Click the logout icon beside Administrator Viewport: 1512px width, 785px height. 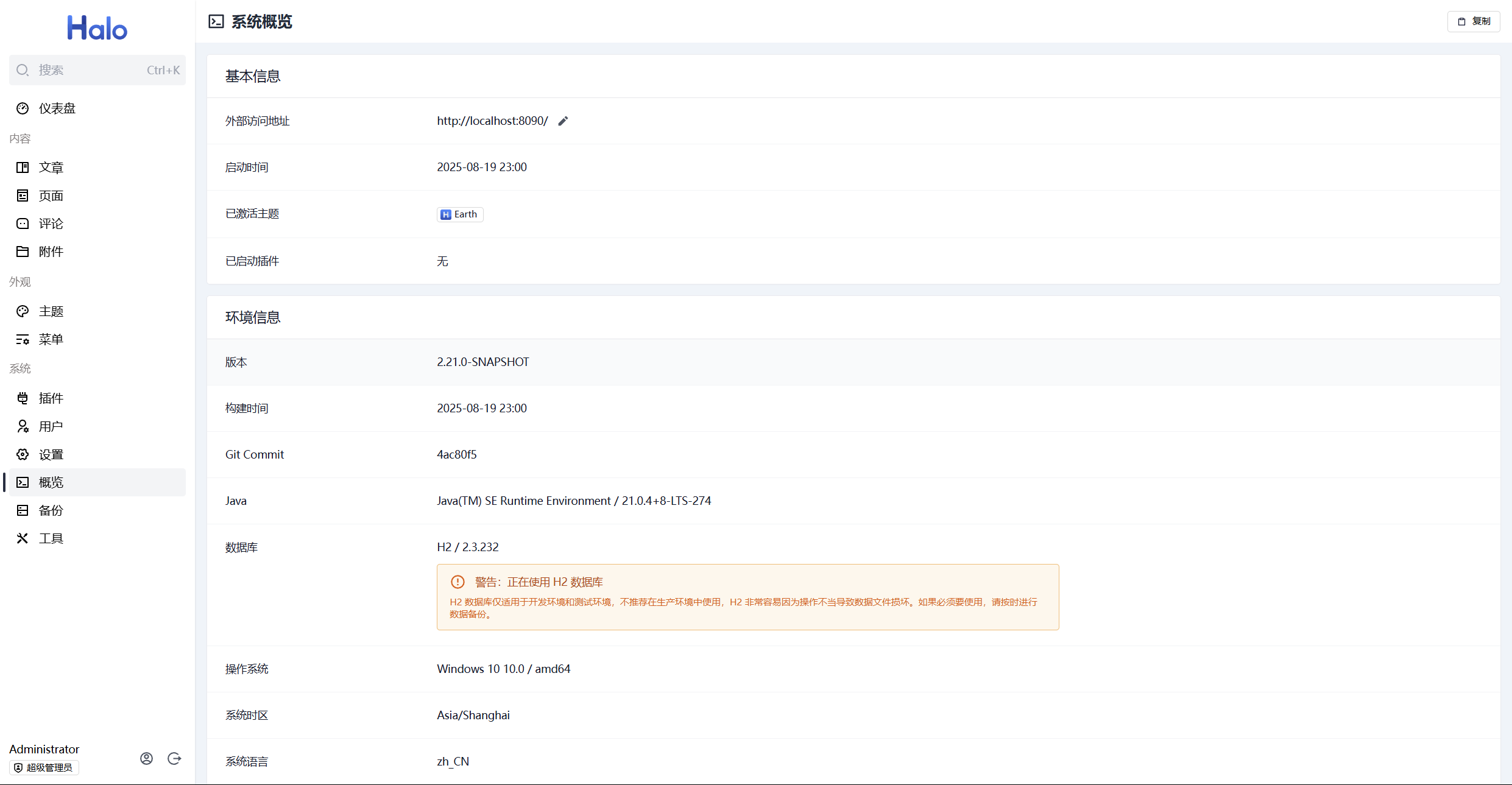click(174, 758)
